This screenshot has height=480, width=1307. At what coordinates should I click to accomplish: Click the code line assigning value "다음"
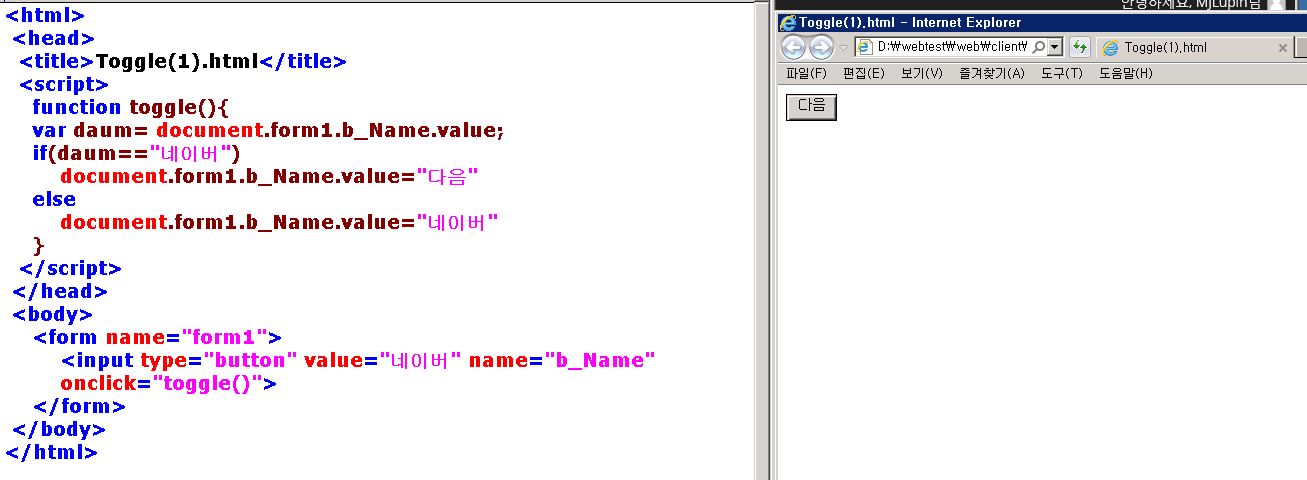[269, 176]
